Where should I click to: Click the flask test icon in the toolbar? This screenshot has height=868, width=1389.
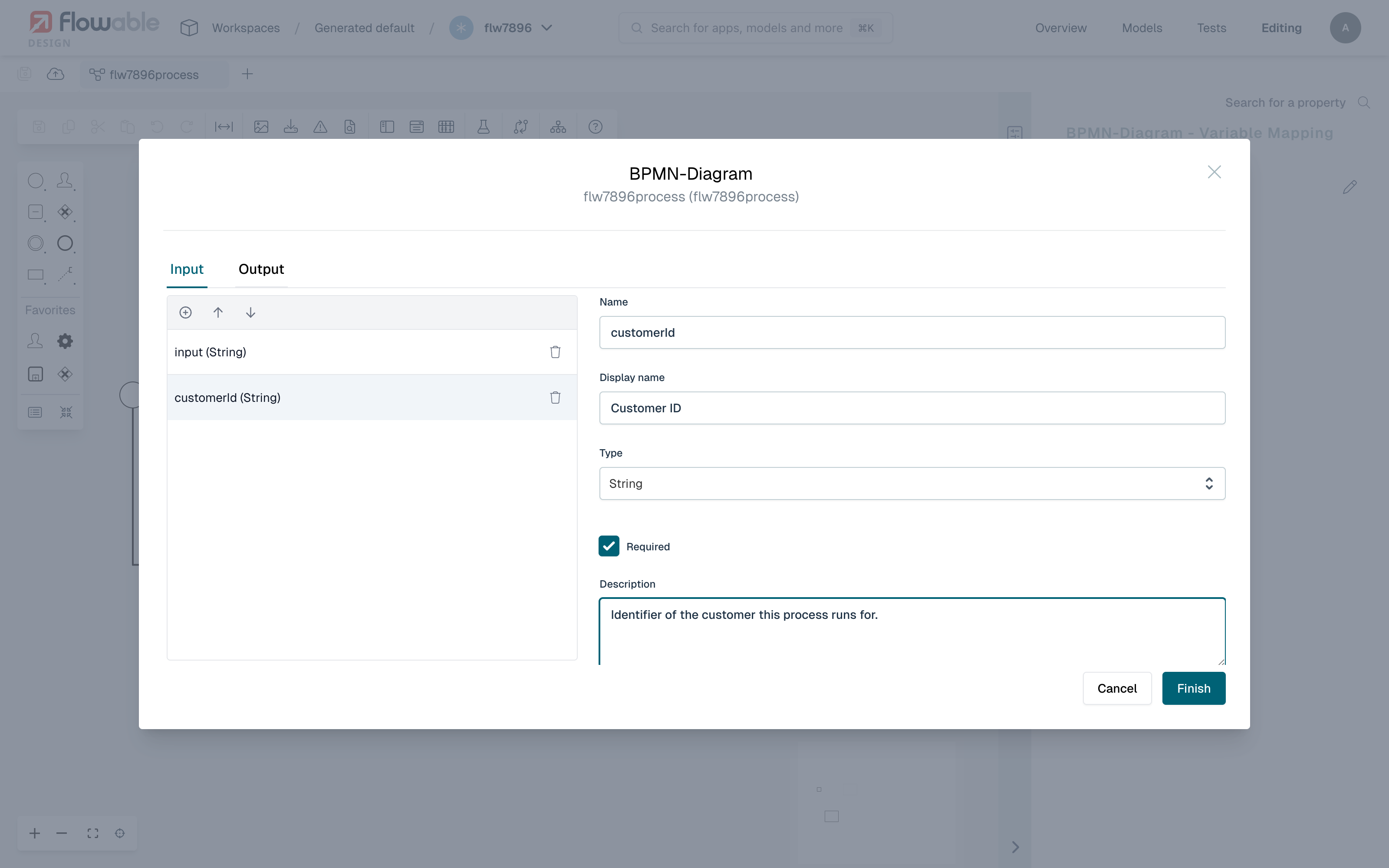point(483,127)
